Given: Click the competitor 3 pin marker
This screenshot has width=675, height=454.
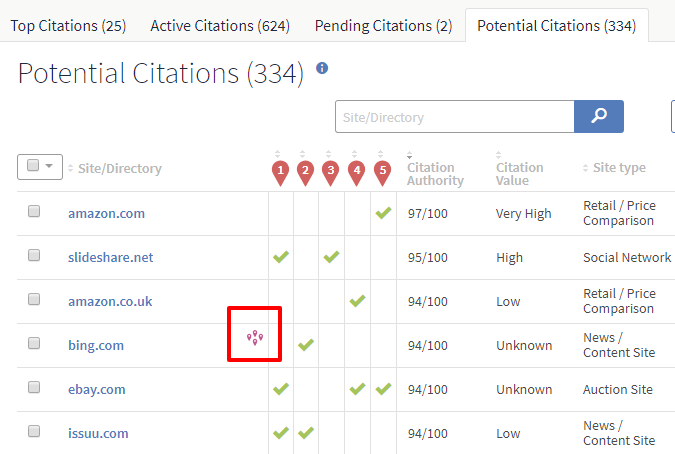Looking at the screenshot, I should coord(331,173).
